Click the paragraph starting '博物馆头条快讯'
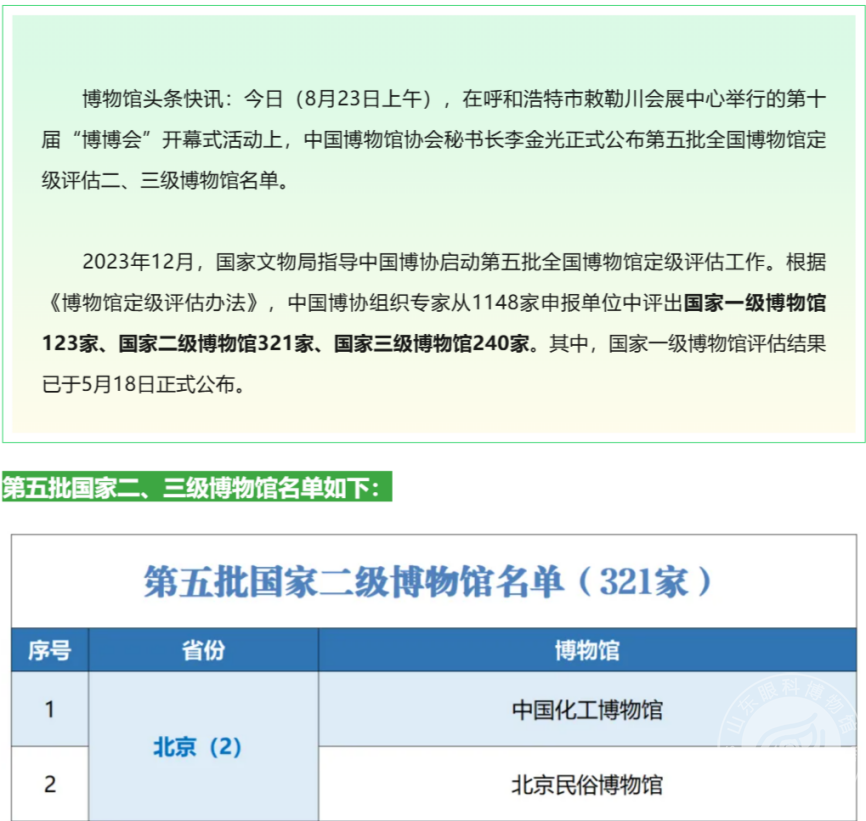Viewport: 866px width, 821px height. coord(434,140)
